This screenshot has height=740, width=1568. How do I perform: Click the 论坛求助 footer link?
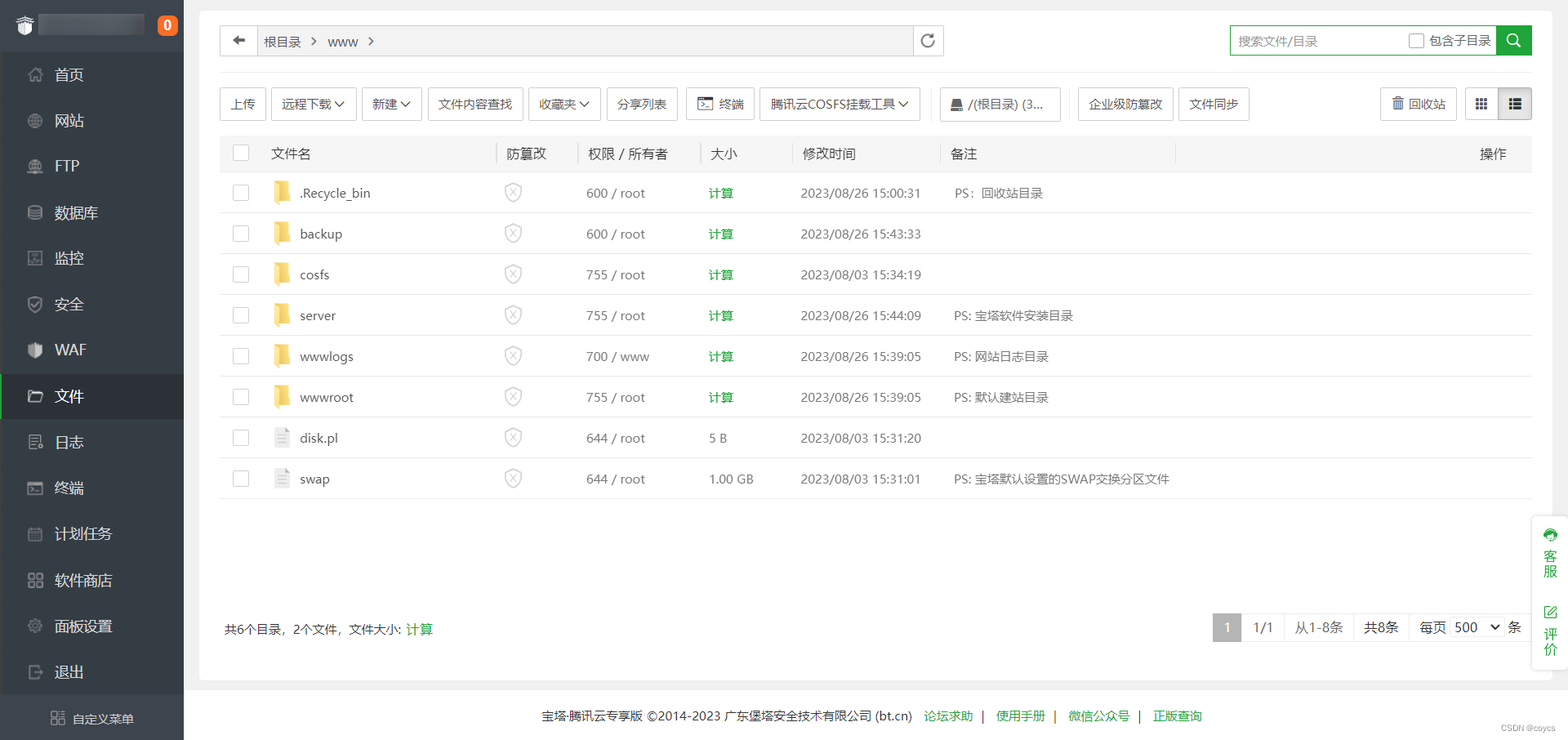pyautogui.click(x=948, y=716)
